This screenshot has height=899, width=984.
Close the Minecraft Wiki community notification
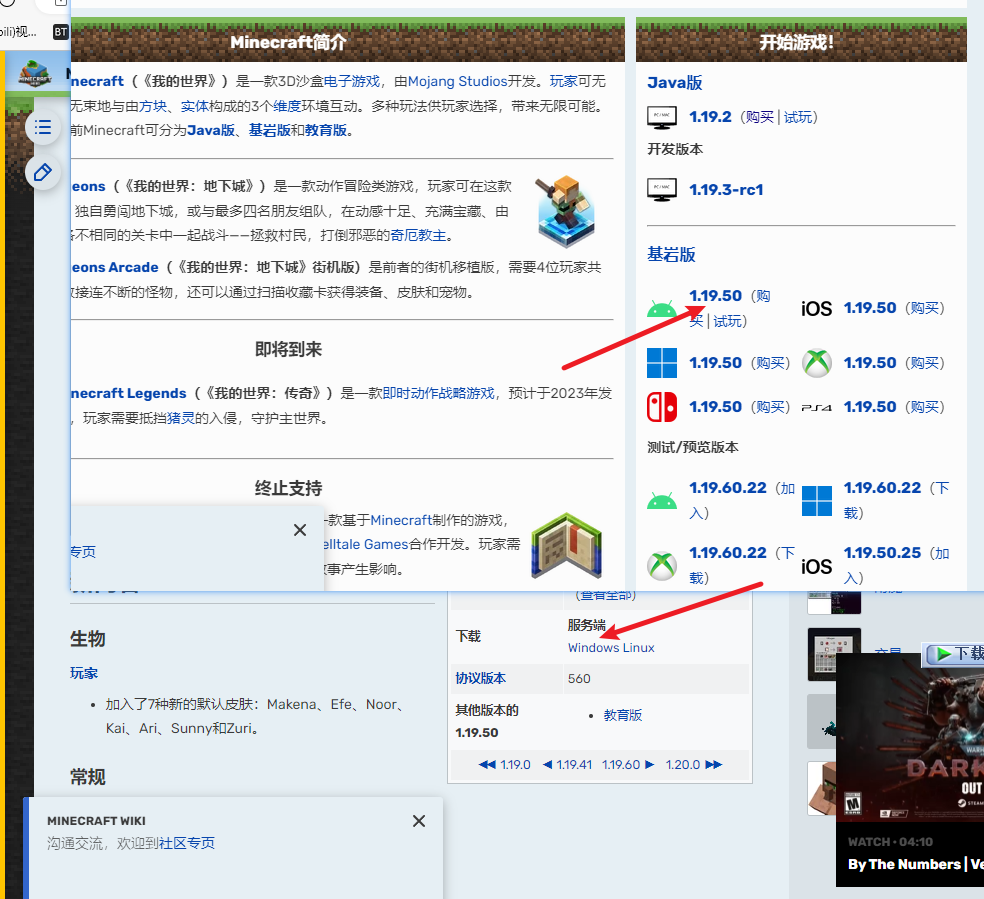419,821
